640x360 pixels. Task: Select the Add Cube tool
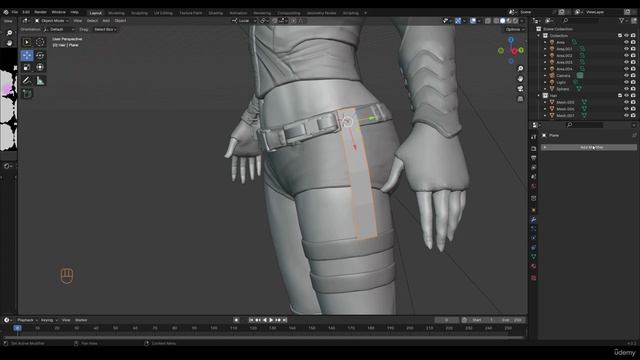pyautogui.click(x=27, y=94)
